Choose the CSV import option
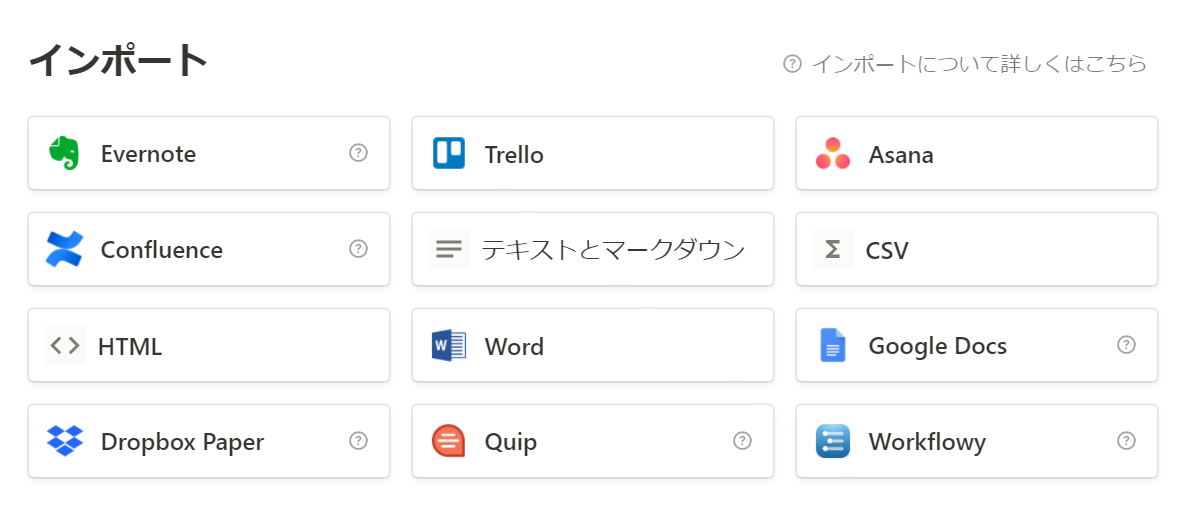Viewport: 1188px width, 510px height. (977, 249)
